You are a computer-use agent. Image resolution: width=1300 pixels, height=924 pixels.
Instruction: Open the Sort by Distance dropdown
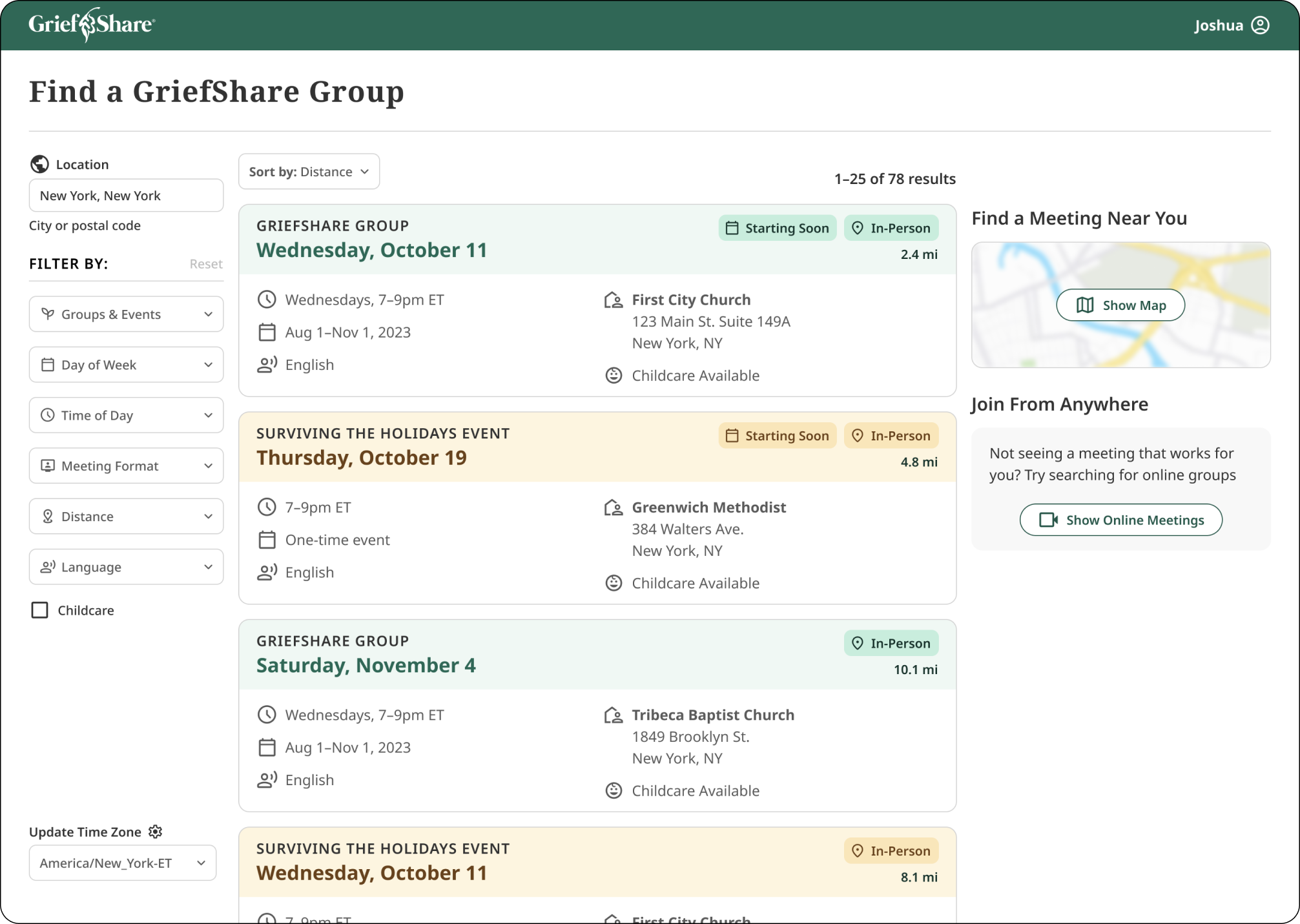click(x=309, y=172)
